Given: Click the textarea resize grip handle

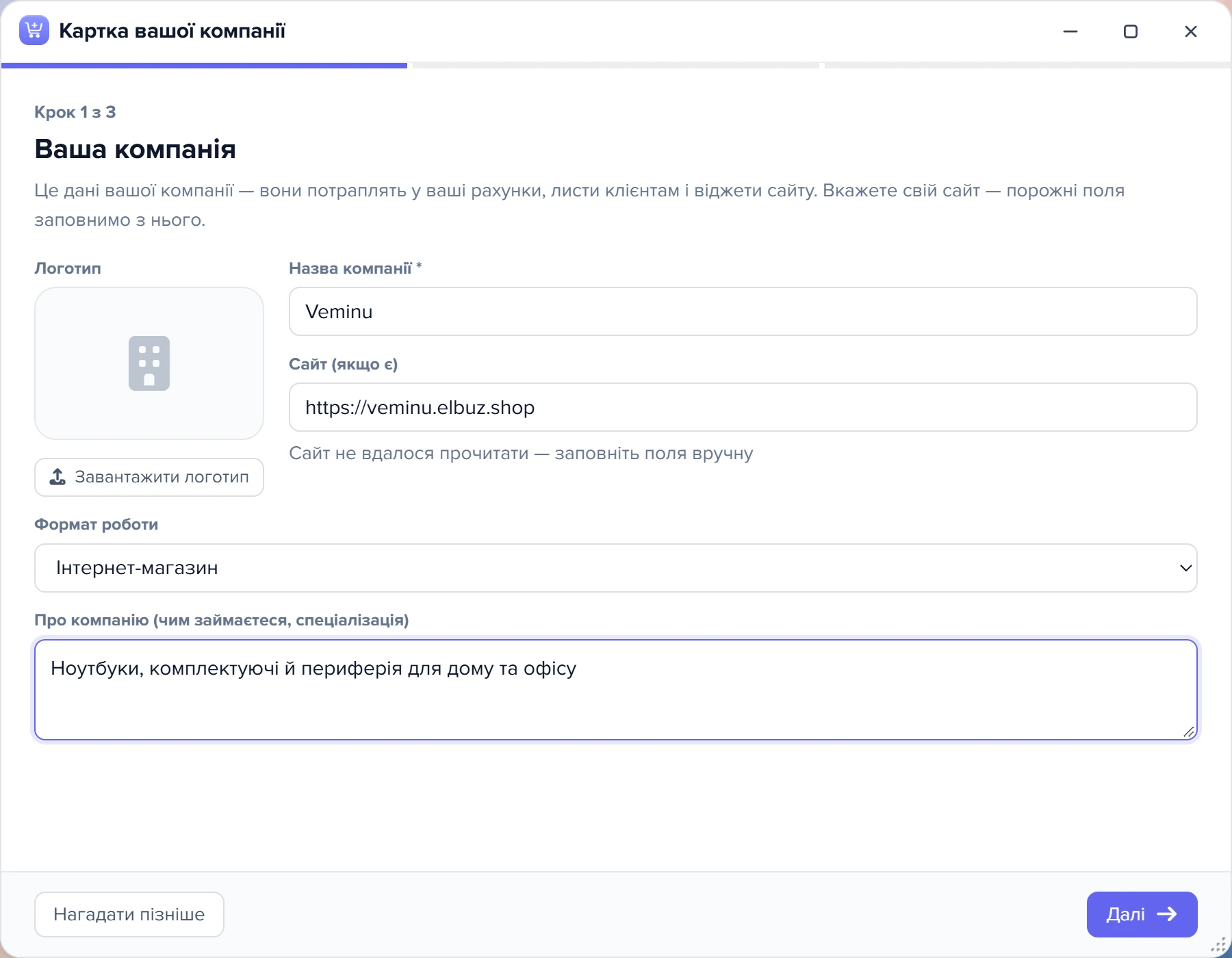Looking at the screenshot, I should pos(1189,732).
